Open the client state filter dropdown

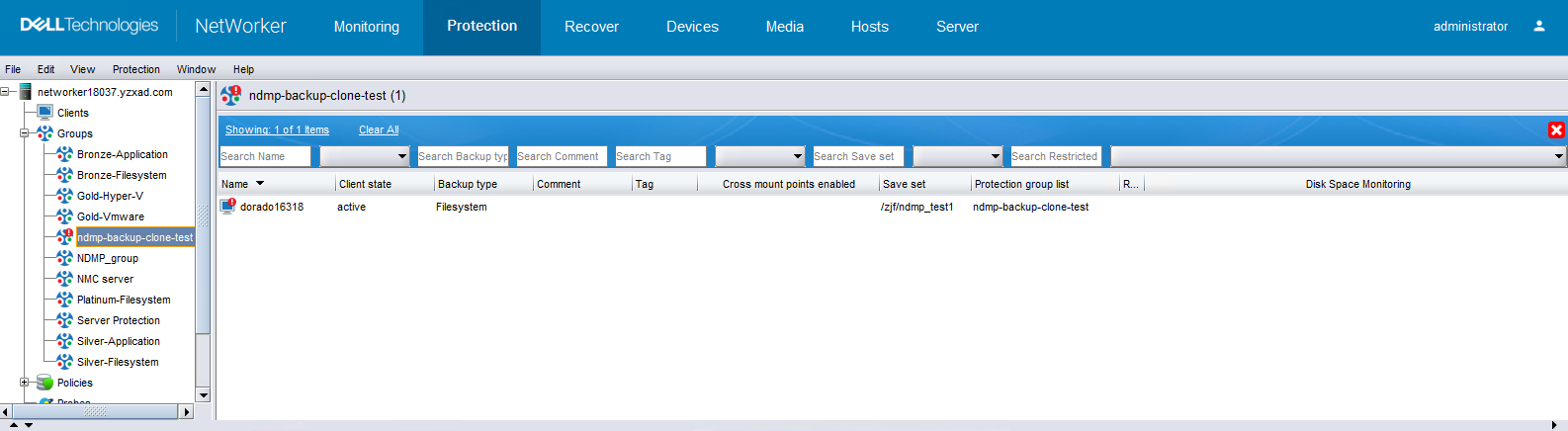[x=364, y=156]
